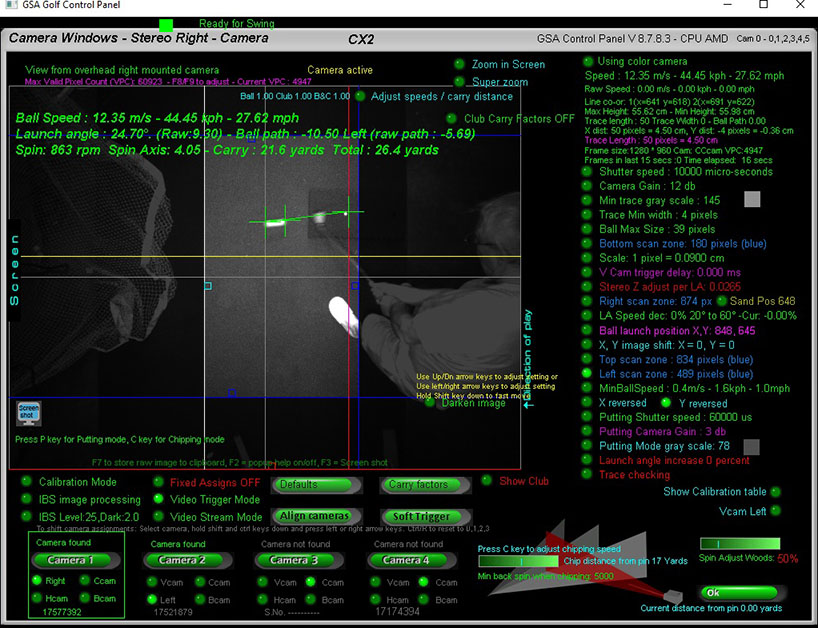Select the Camera 3 button
This screenshot has width=818, height=628.
click(299, 560)
